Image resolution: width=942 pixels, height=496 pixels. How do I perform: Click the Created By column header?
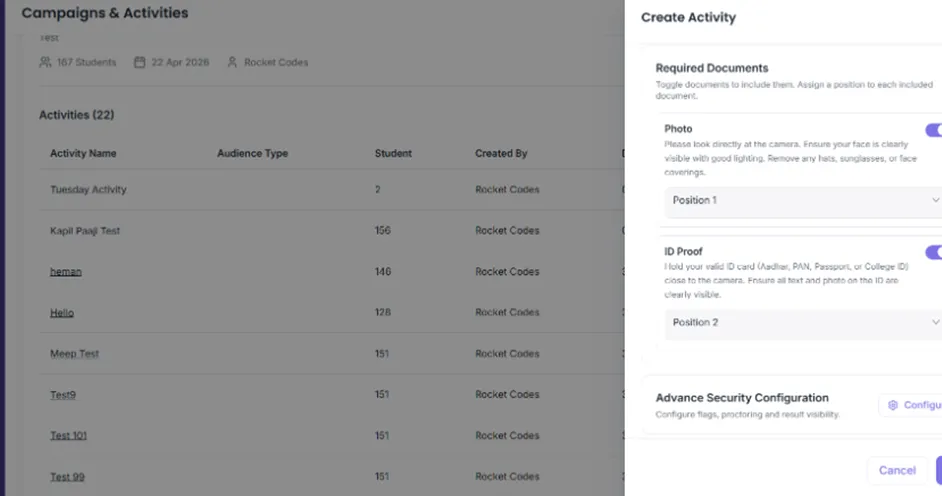point(501,153)
